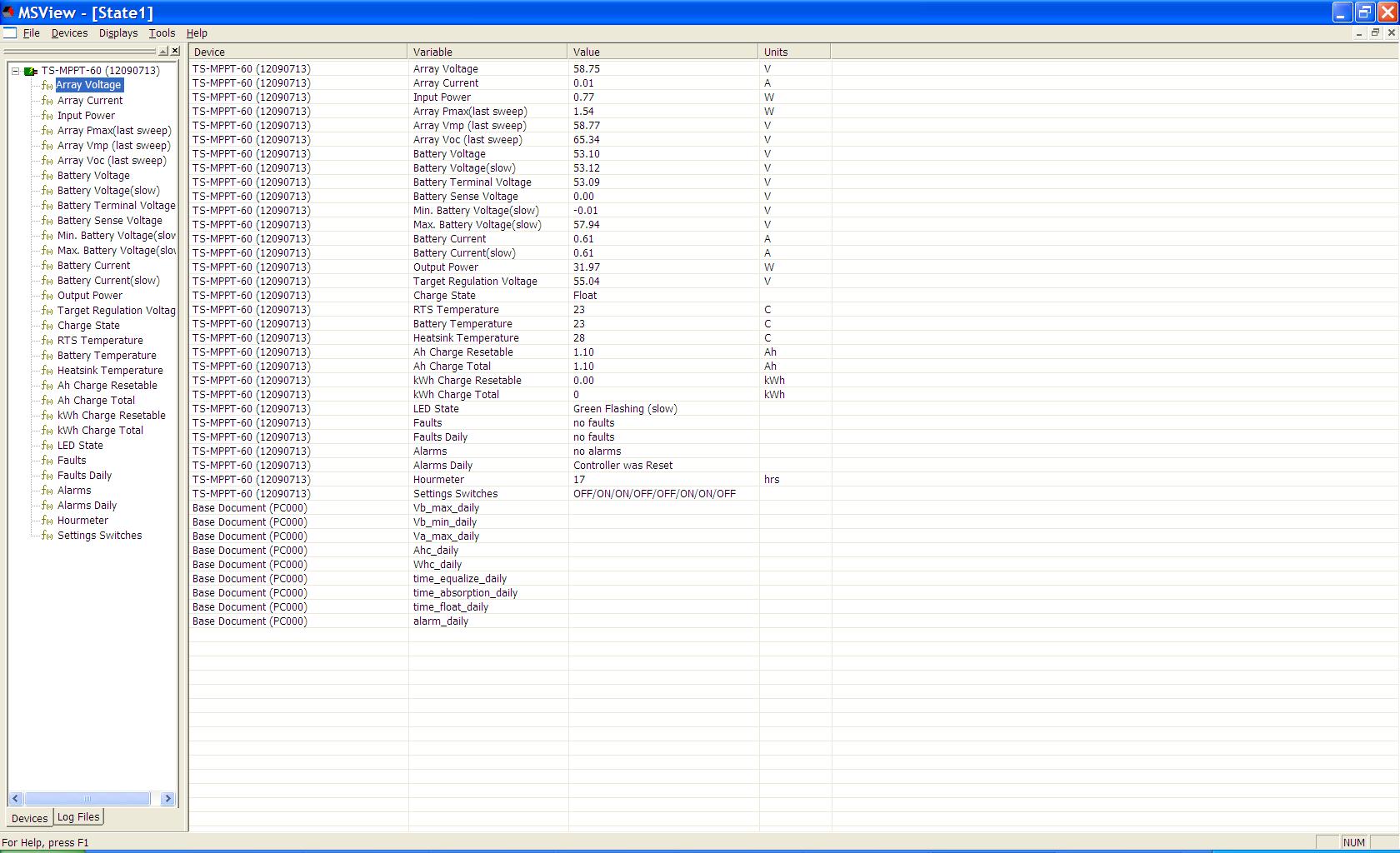Sort by the Value column header
The width and height of the screenshot is (1400, 853).
click(x=663, y=52)
